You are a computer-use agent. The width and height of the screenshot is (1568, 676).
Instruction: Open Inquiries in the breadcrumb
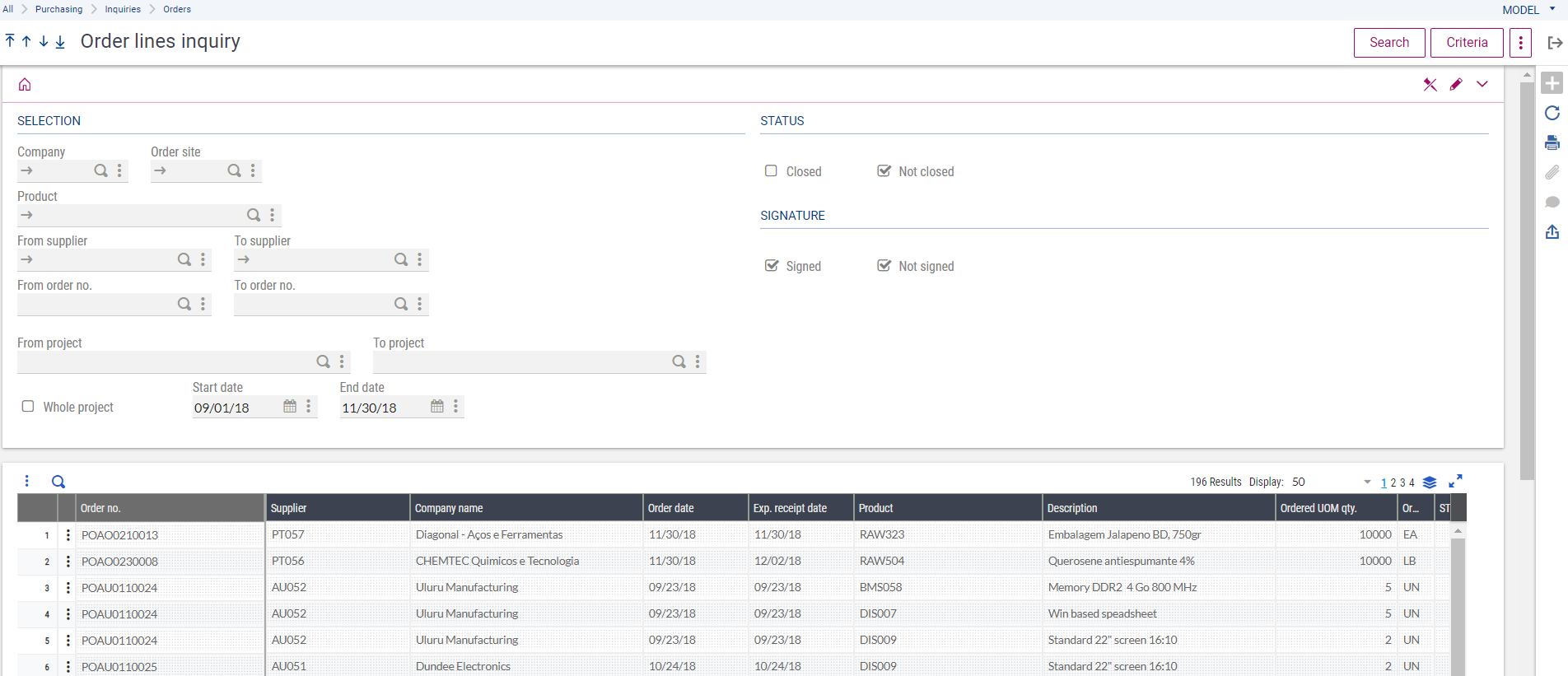point(123,9)
